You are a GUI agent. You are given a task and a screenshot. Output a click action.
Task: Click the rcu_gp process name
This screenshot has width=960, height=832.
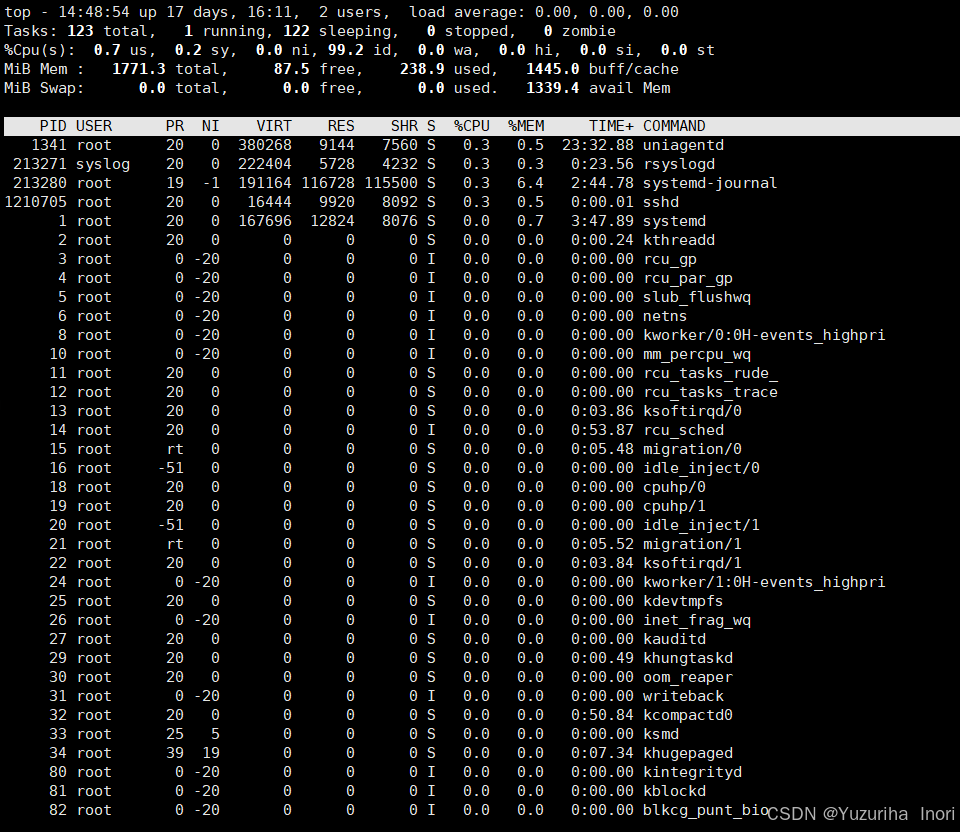pos(670,259)
